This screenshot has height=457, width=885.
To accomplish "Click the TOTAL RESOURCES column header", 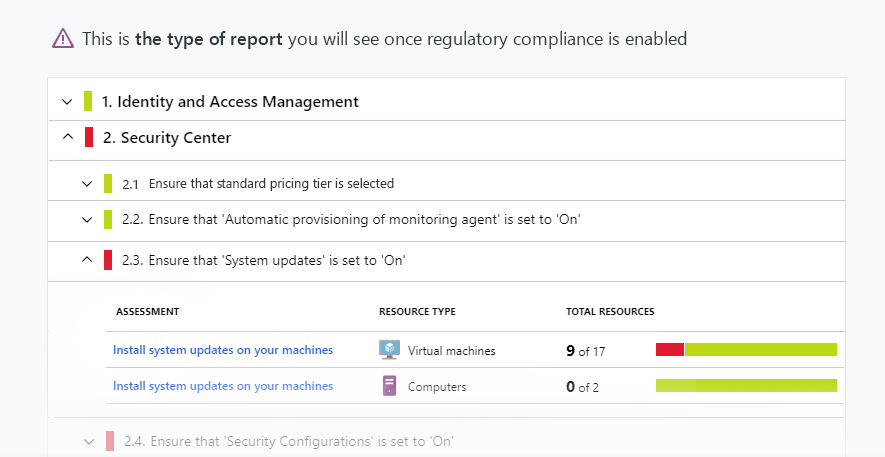I will pos(610,312).
